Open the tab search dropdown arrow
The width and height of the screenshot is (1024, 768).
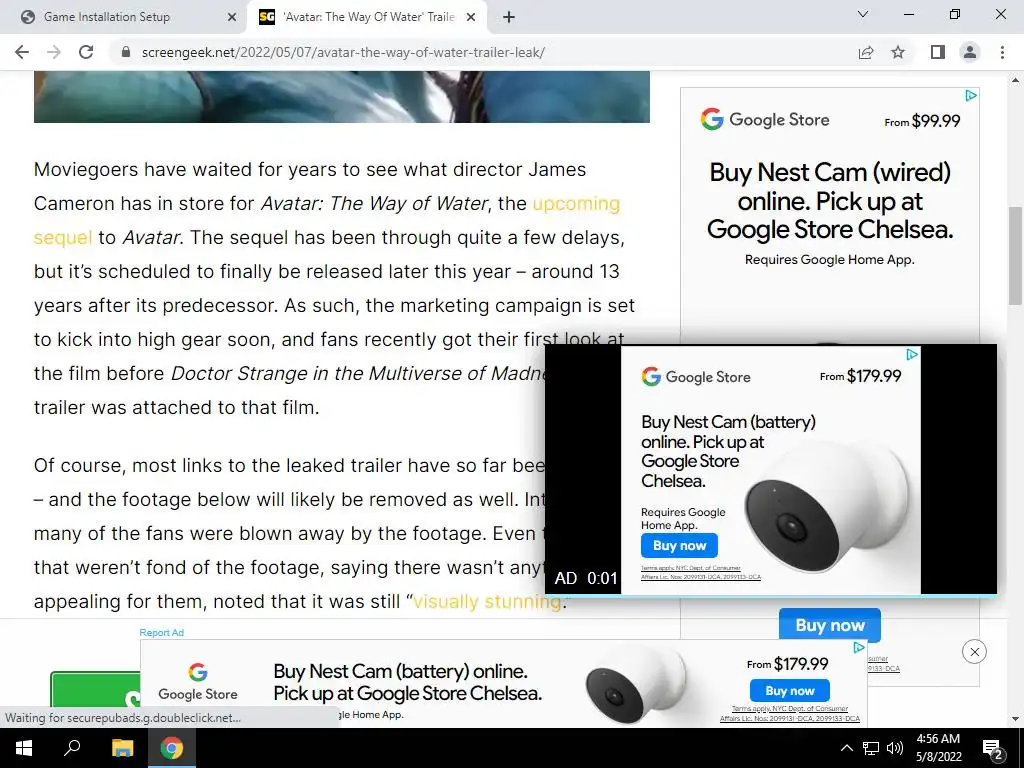[863, 14]
